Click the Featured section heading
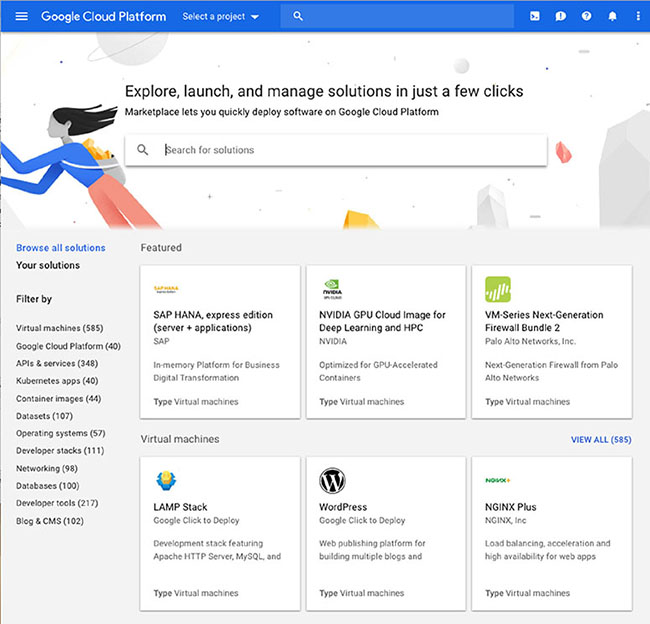 (161, 248)
